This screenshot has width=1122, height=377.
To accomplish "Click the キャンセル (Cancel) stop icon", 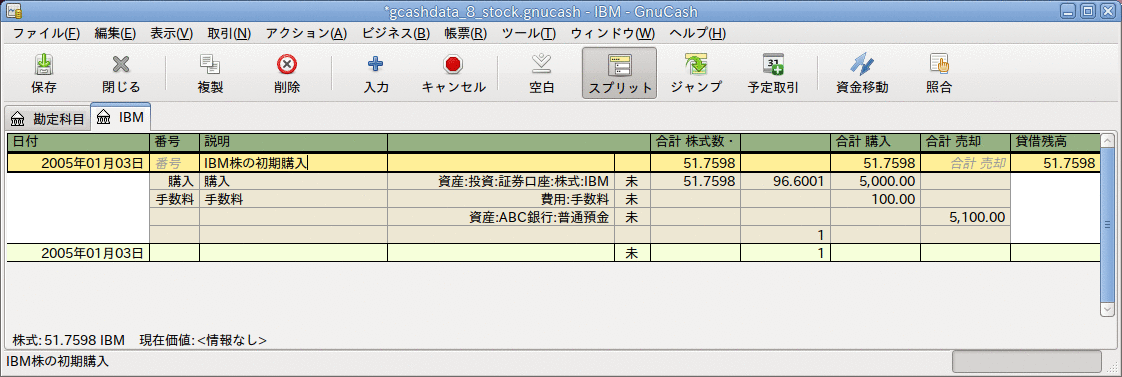I will pyautogui.click(x=453, y=65).
